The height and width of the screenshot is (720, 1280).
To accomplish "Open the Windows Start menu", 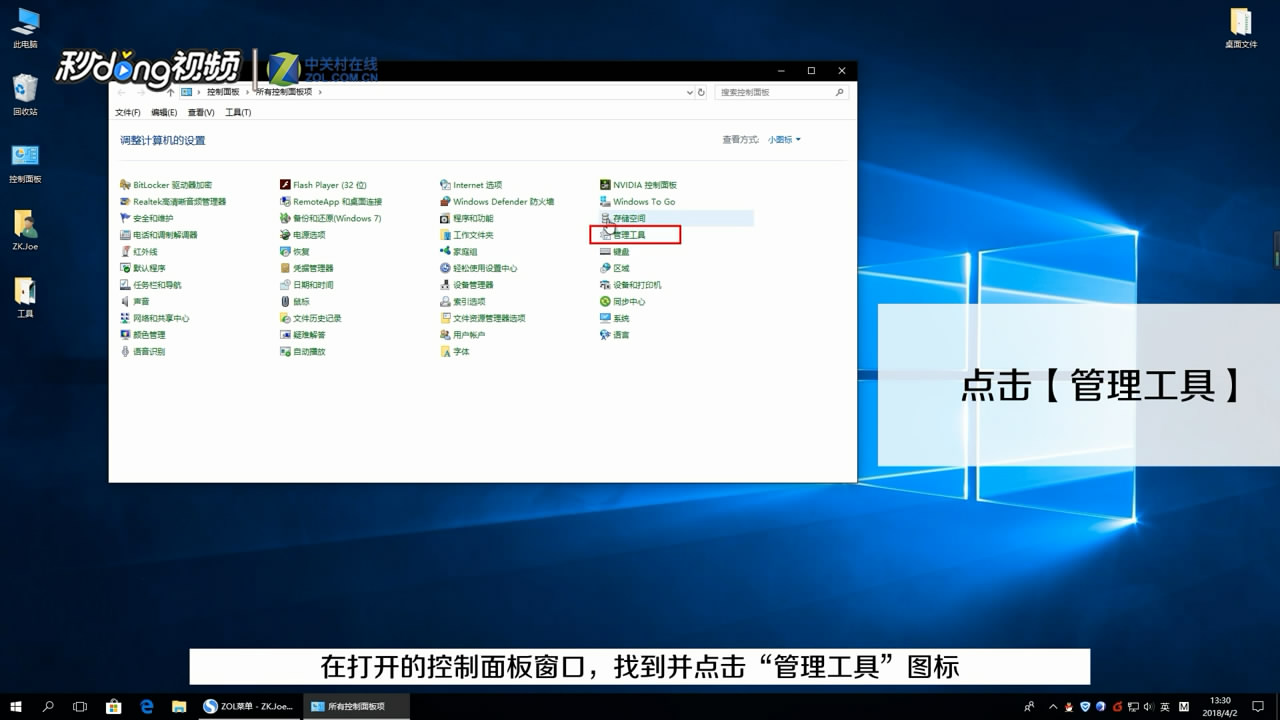I will click(x=16, y=706).
